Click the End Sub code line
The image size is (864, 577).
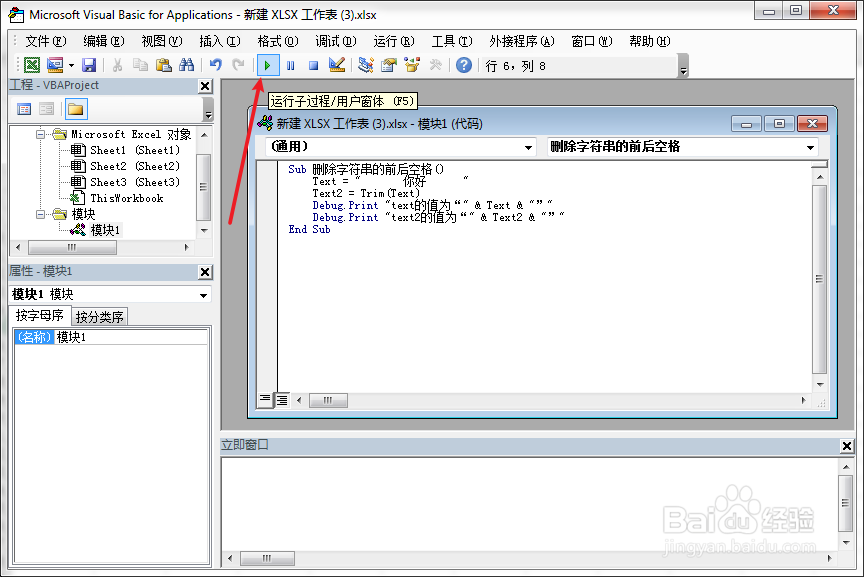point(309,229)
